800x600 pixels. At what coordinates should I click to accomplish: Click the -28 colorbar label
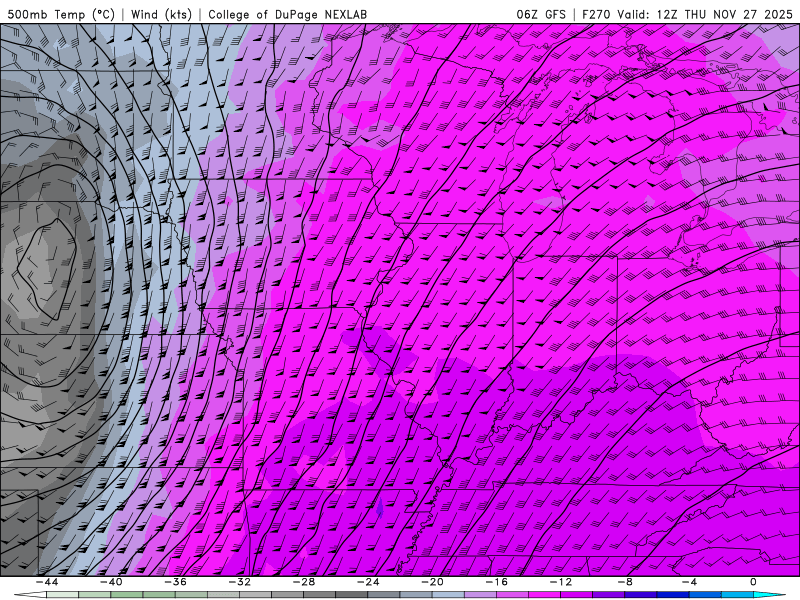(304, 582)
